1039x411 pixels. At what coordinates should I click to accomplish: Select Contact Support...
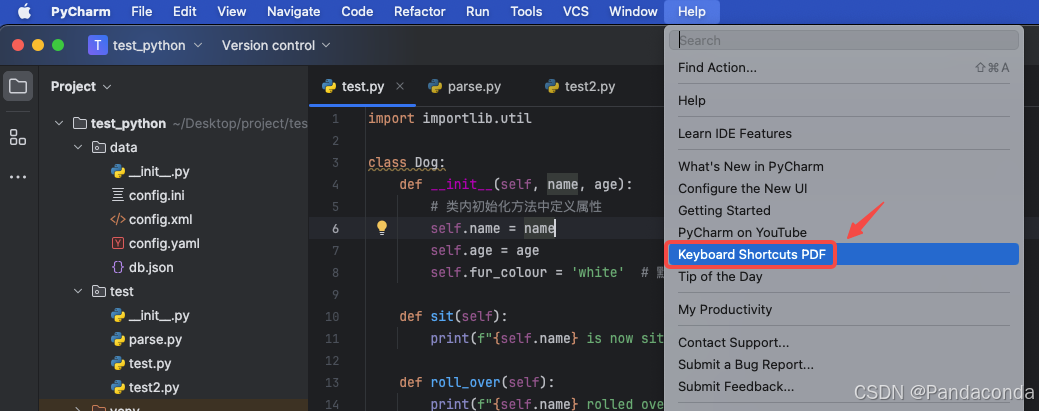pos(842,343)
